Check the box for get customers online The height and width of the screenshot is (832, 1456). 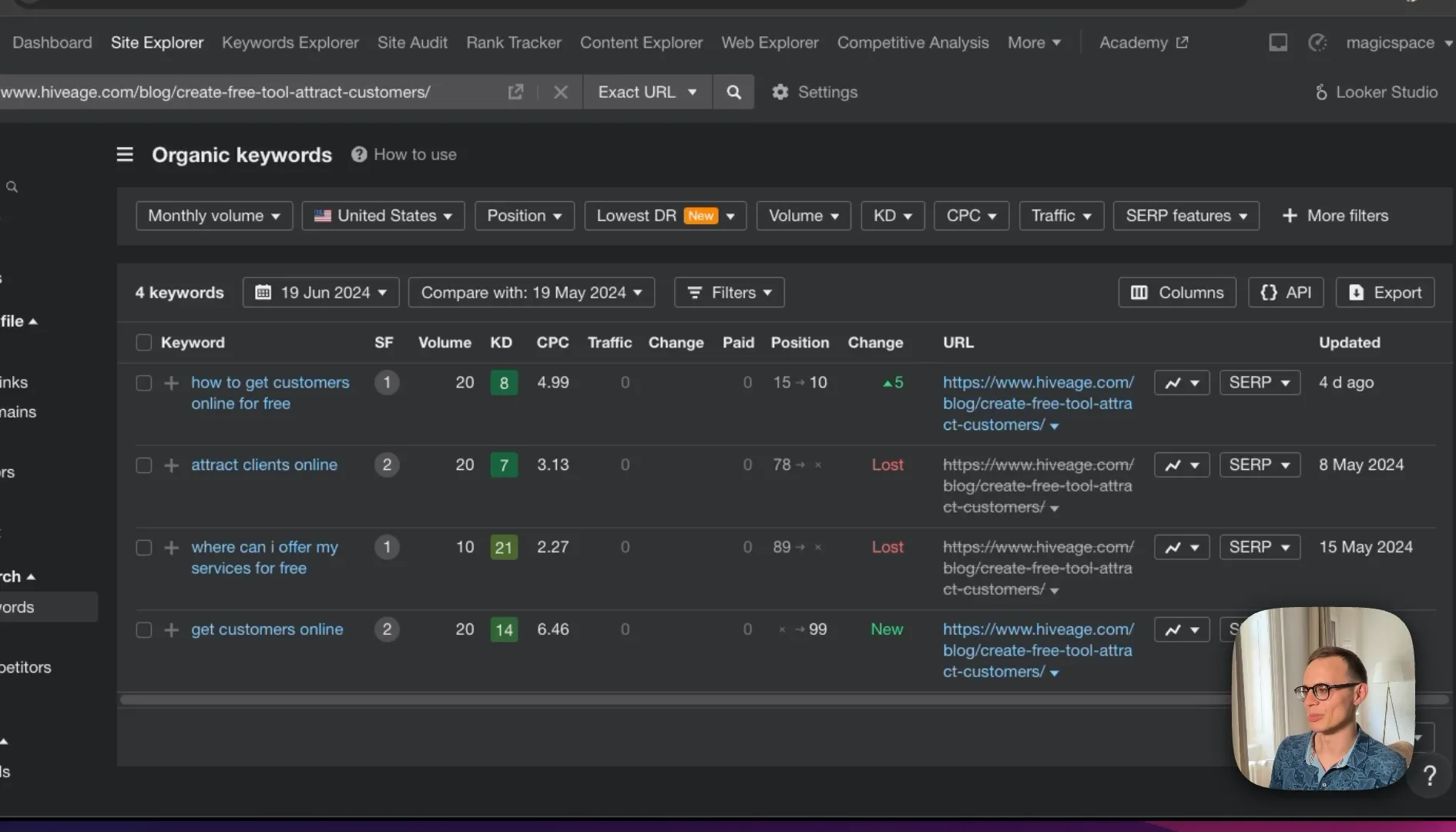pyautogui.click(x=143, y=630)
